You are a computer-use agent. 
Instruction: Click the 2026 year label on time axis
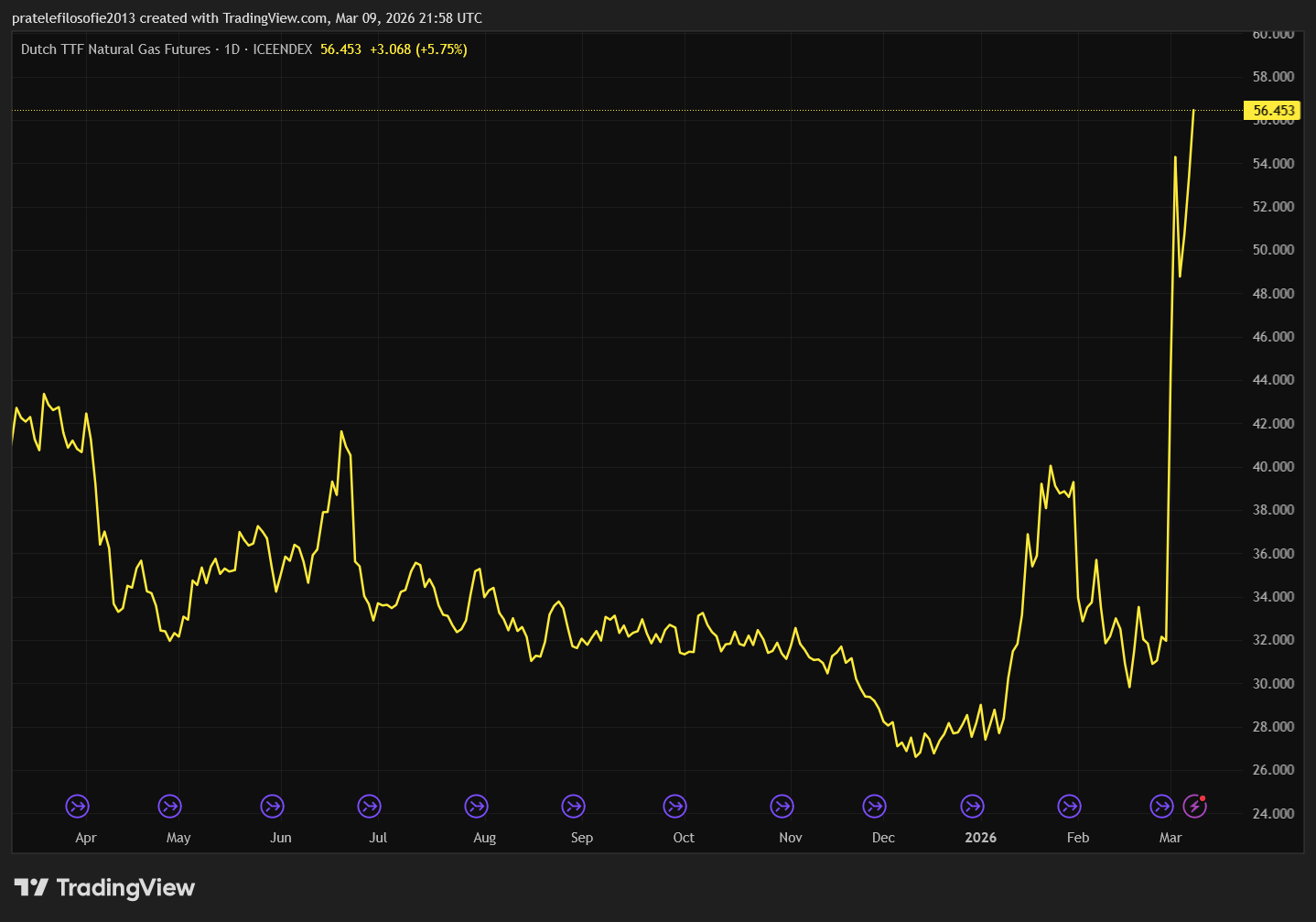tap(980, 838)
